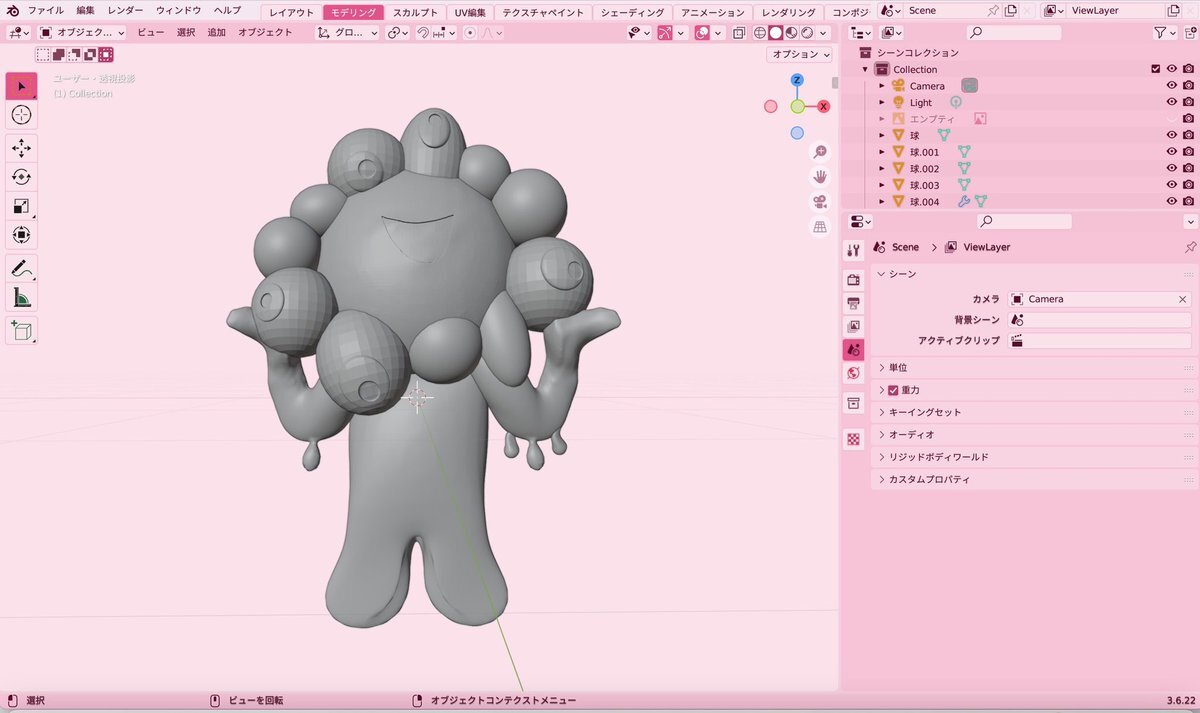Image resolution: width=1200 pixels, height=713 pixels.
Task: Open the ファイル menu
Action: point(45,10)
